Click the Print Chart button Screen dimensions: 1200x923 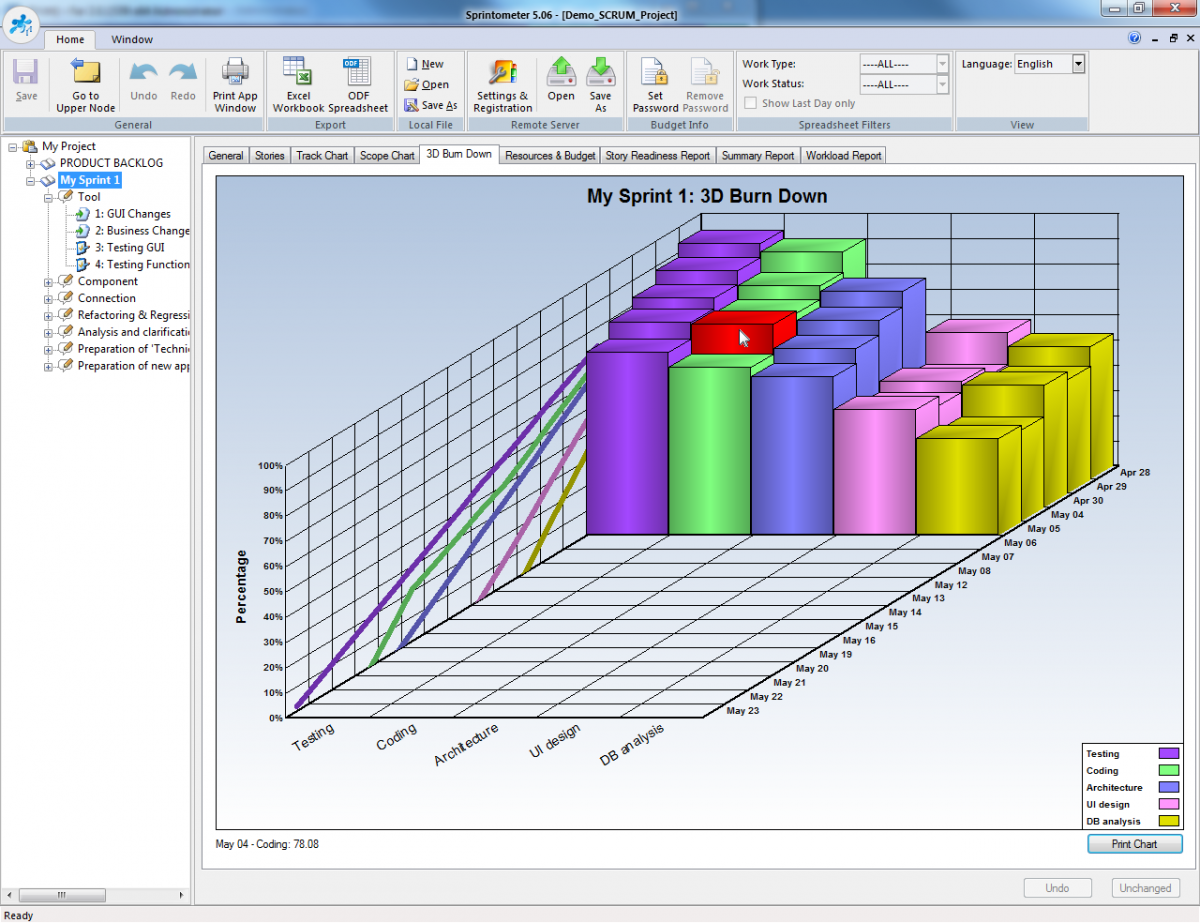1134,844
